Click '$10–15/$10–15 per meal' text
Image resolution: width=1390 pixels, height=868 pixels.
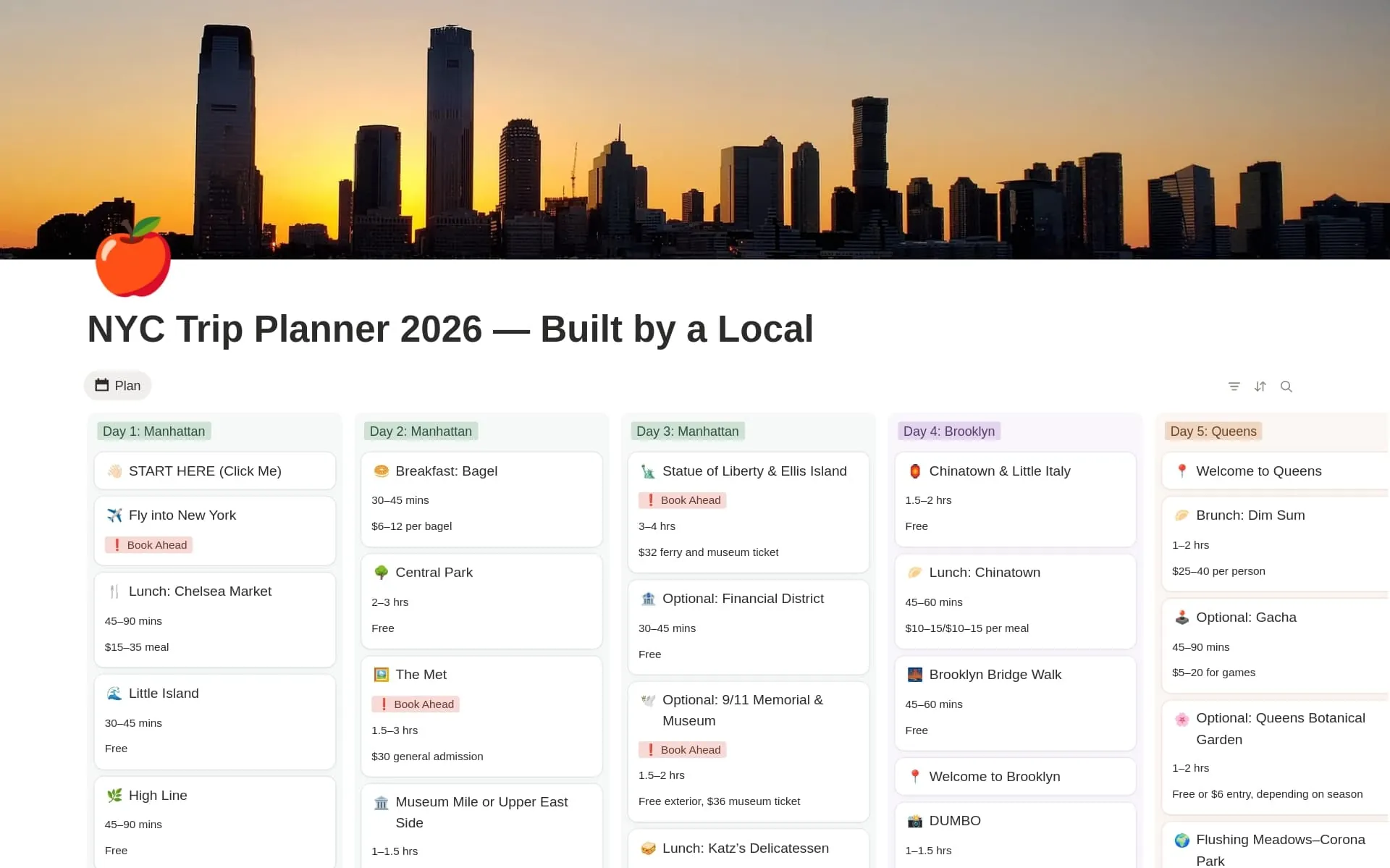pyautogui.click(x=967, y=628)
